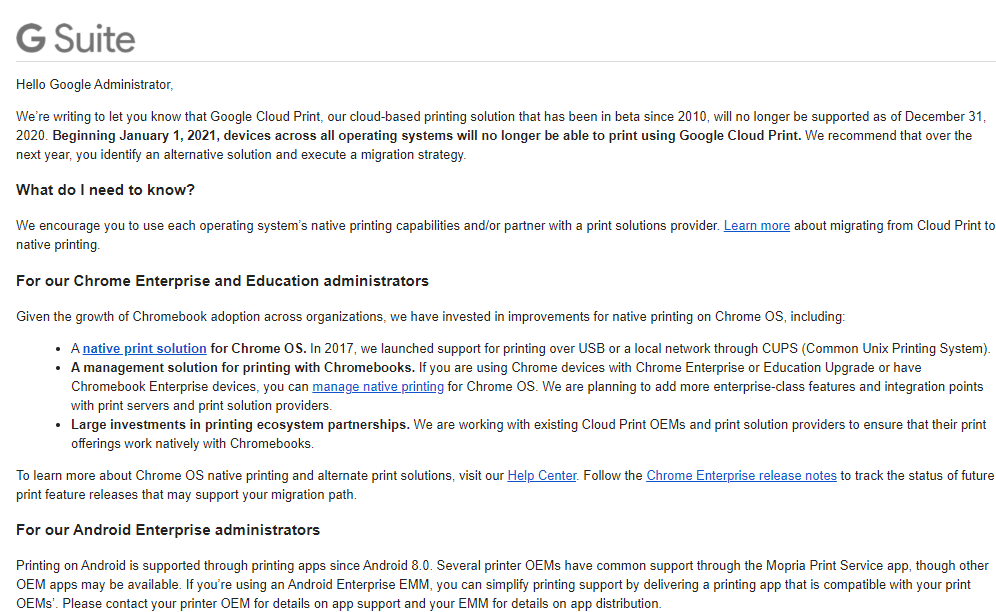Viewport: 996px width, 612px height.
Task: Visit the "Help Center" link
Action: [542, 475]
